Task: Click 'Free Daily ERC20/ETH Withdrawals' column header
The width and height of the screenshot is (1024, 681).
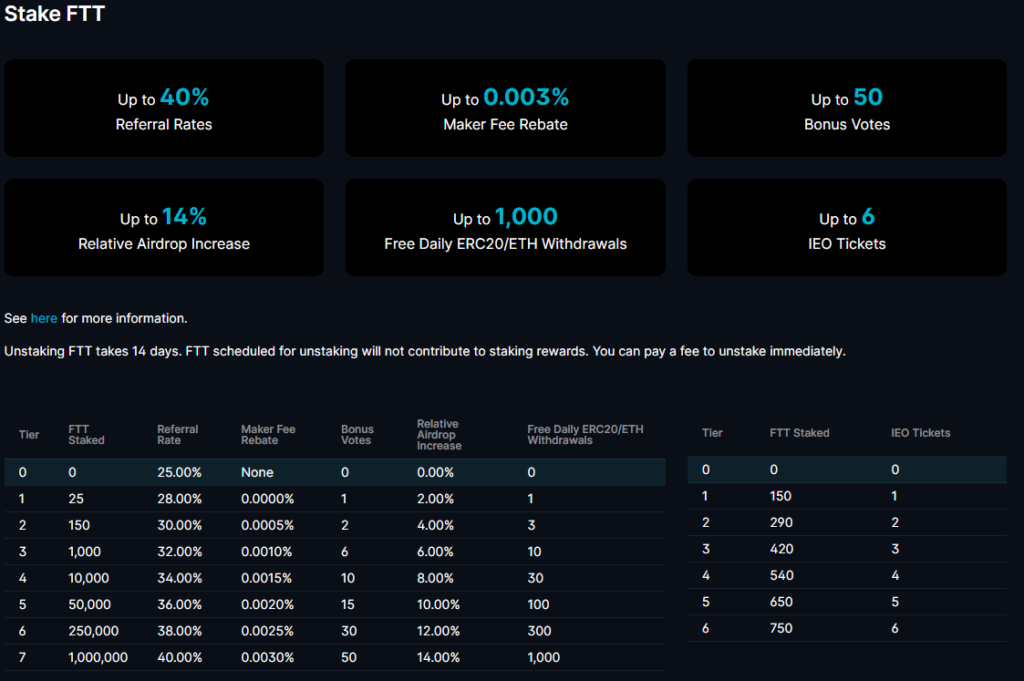Action: point(585,435)
